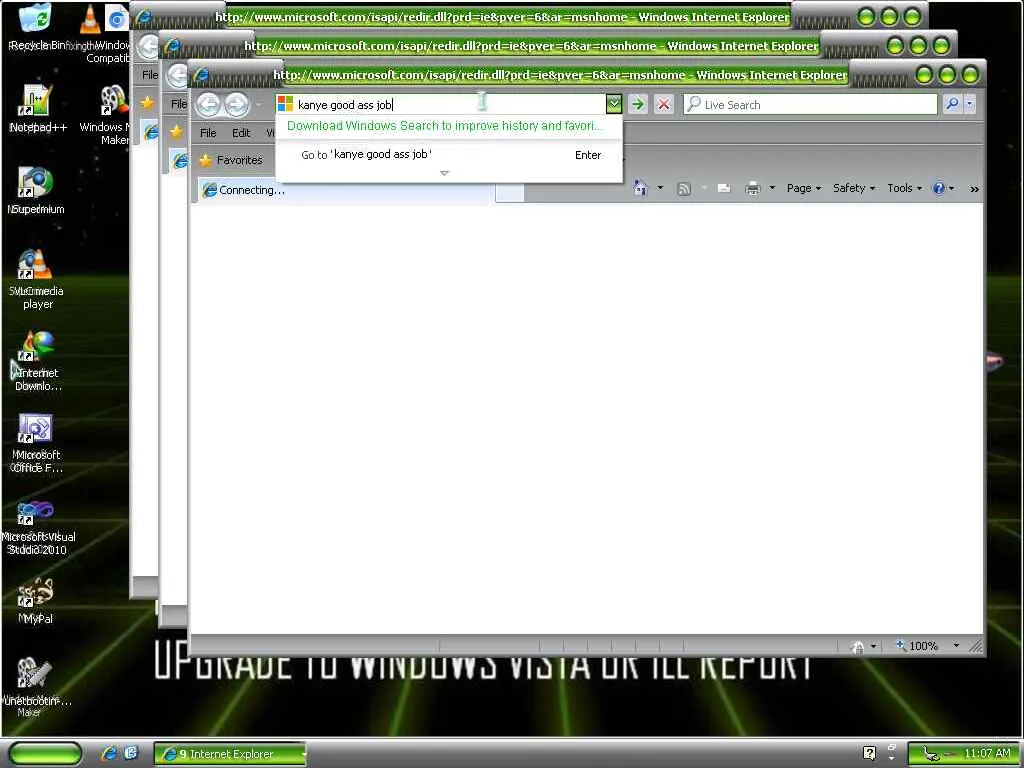
Task: Select Go to 'kanye good ass job' suggestion
Action: pos(449,155)
